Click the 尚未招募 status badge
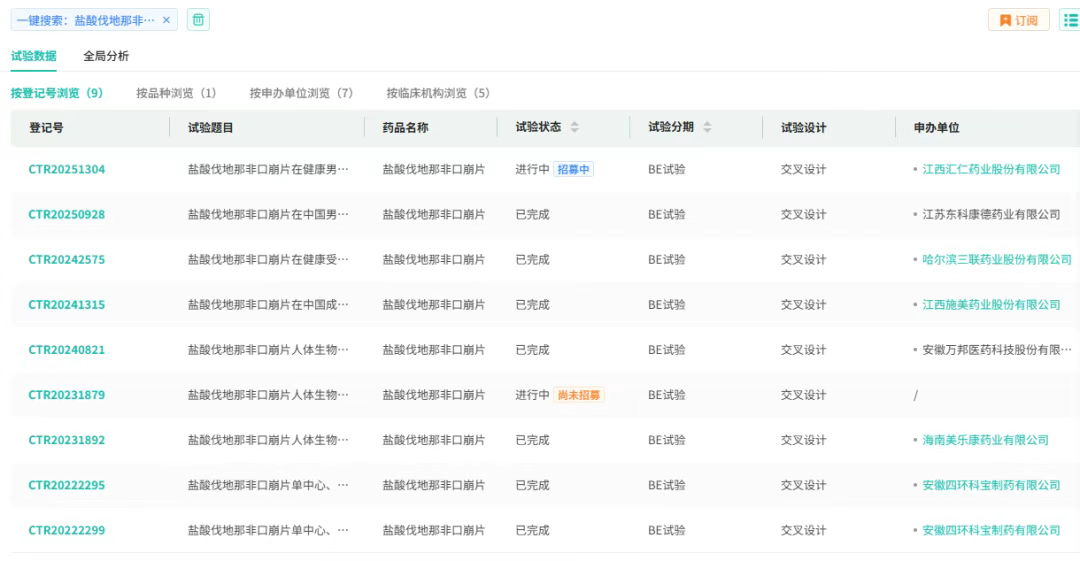This screenshot has width=1080, height=561. coord(579,395)
